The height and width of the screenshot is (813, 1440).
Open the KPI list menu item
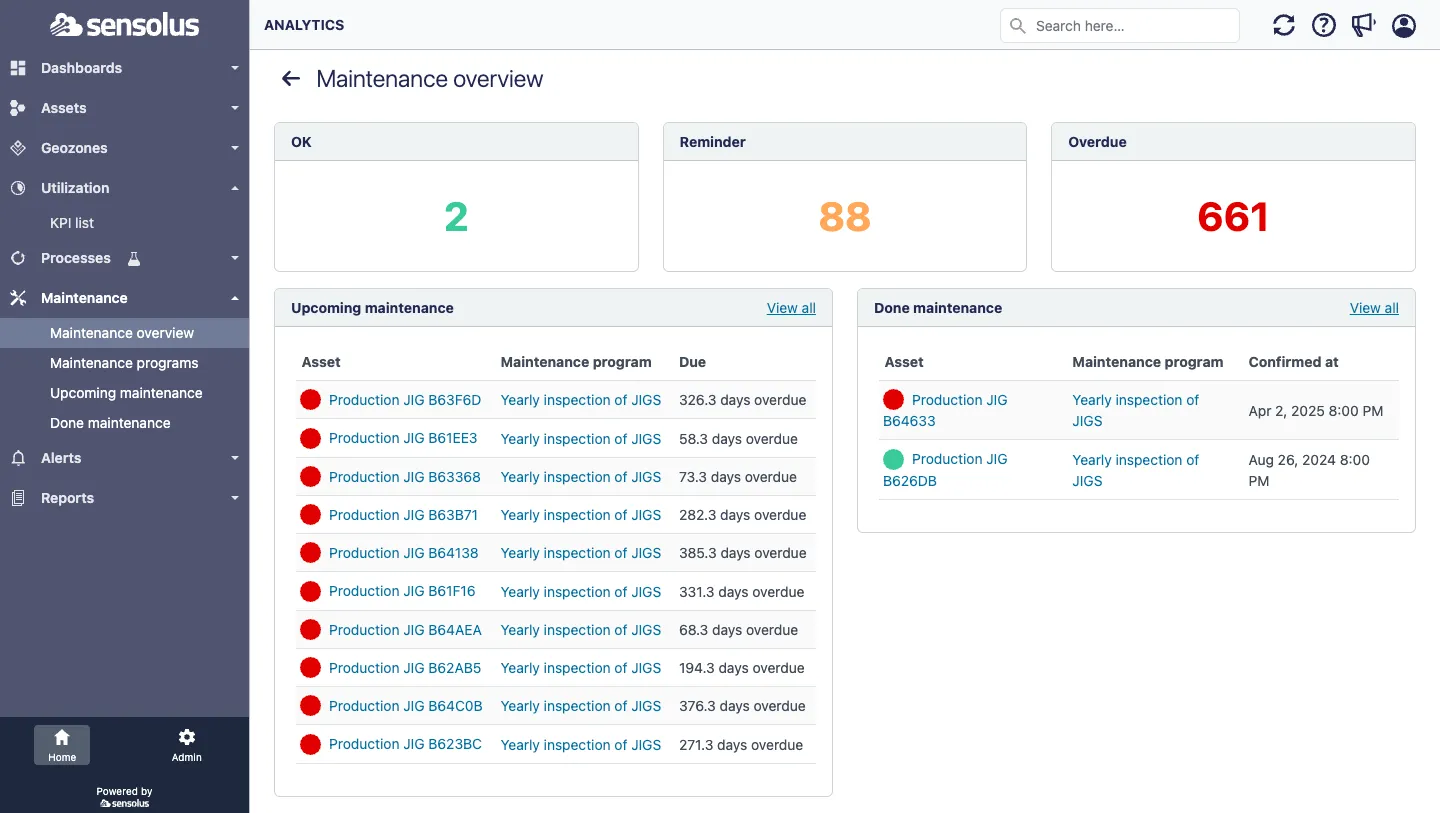[x=72, y=223]
